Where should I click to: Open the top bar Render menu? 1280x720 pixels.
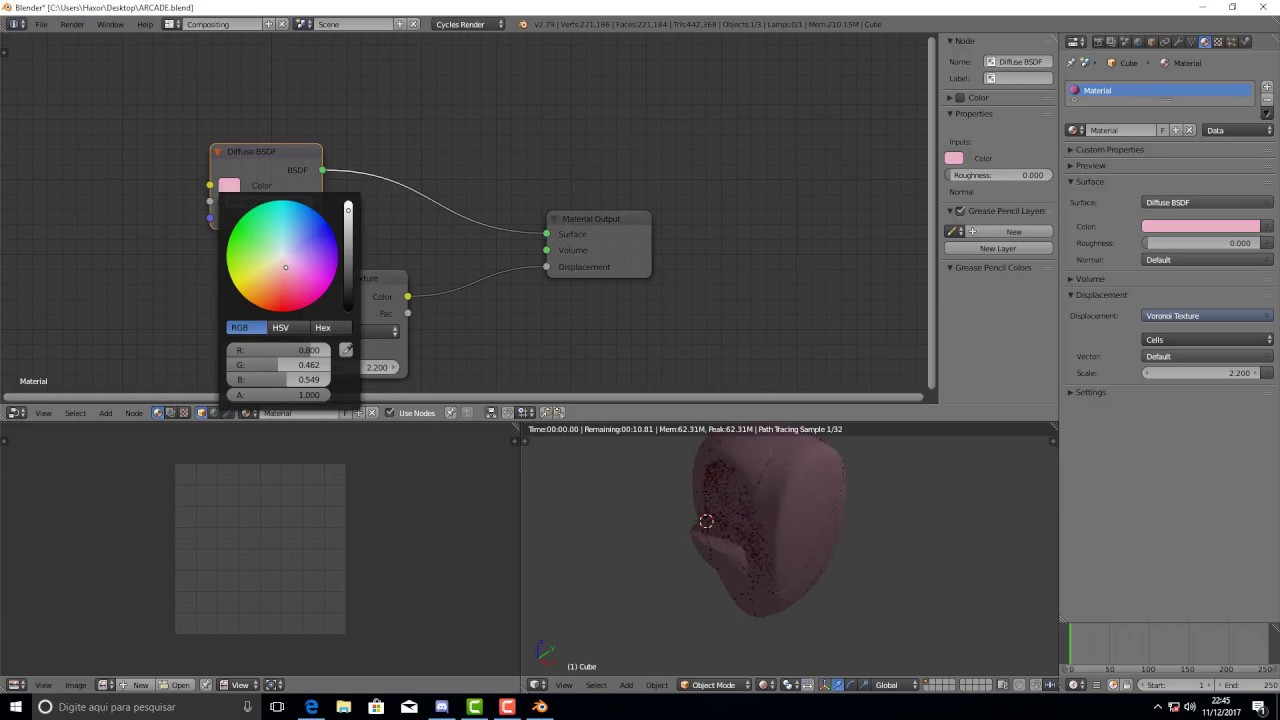coord(72,24)
